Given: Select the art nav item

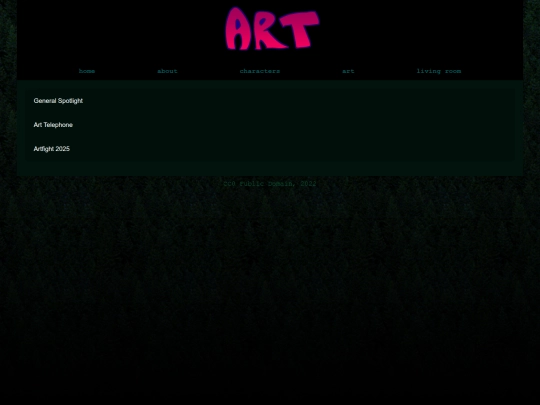Looking at the screenshot, I should click(348, 71).
